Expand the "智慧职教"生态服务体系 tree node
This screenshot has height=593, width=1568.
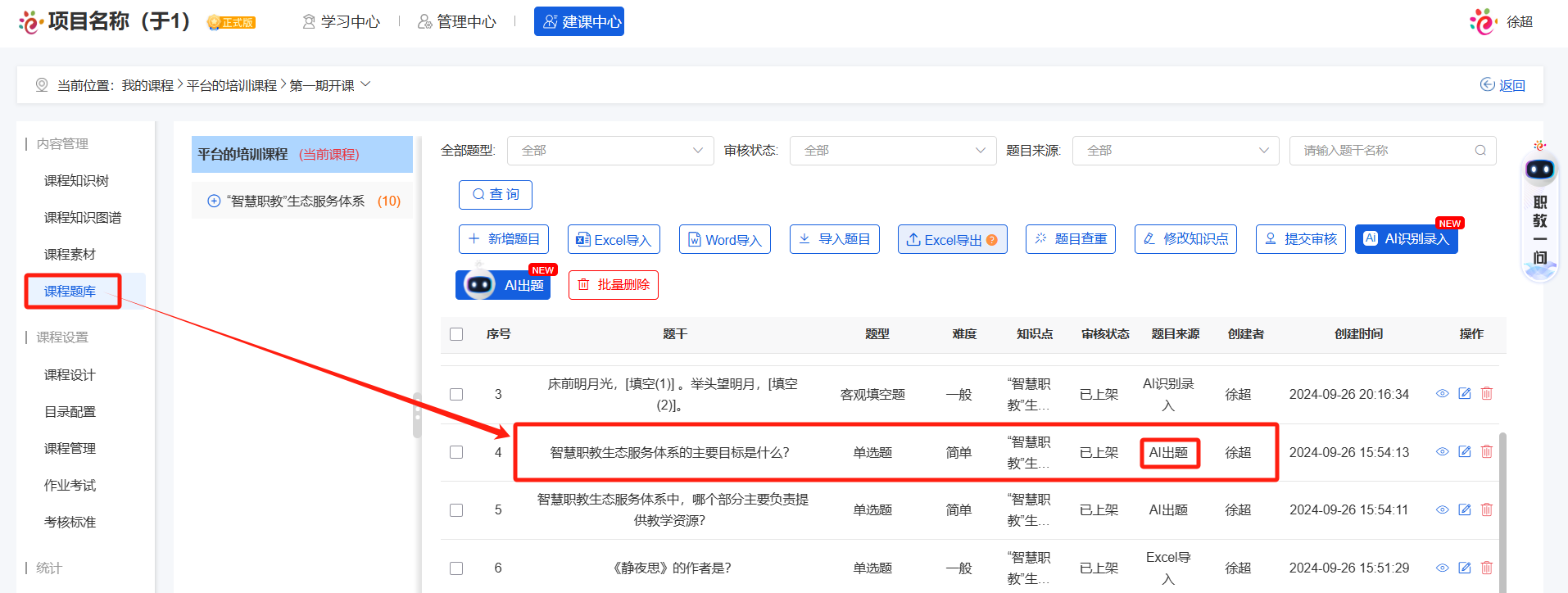pos(214,201)
